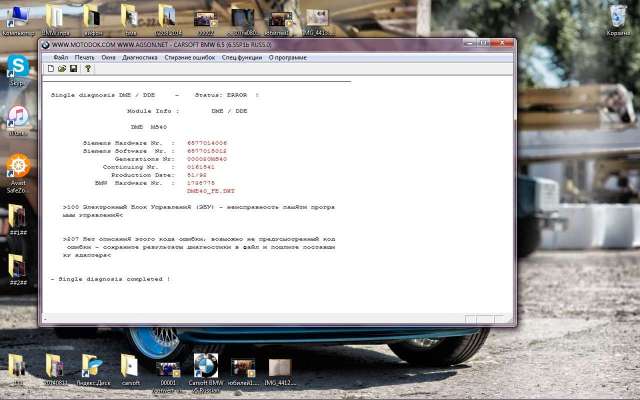The image size is (640, 400).
Task: Select the Корзина recycle bin icon
Action: (618, 20)
